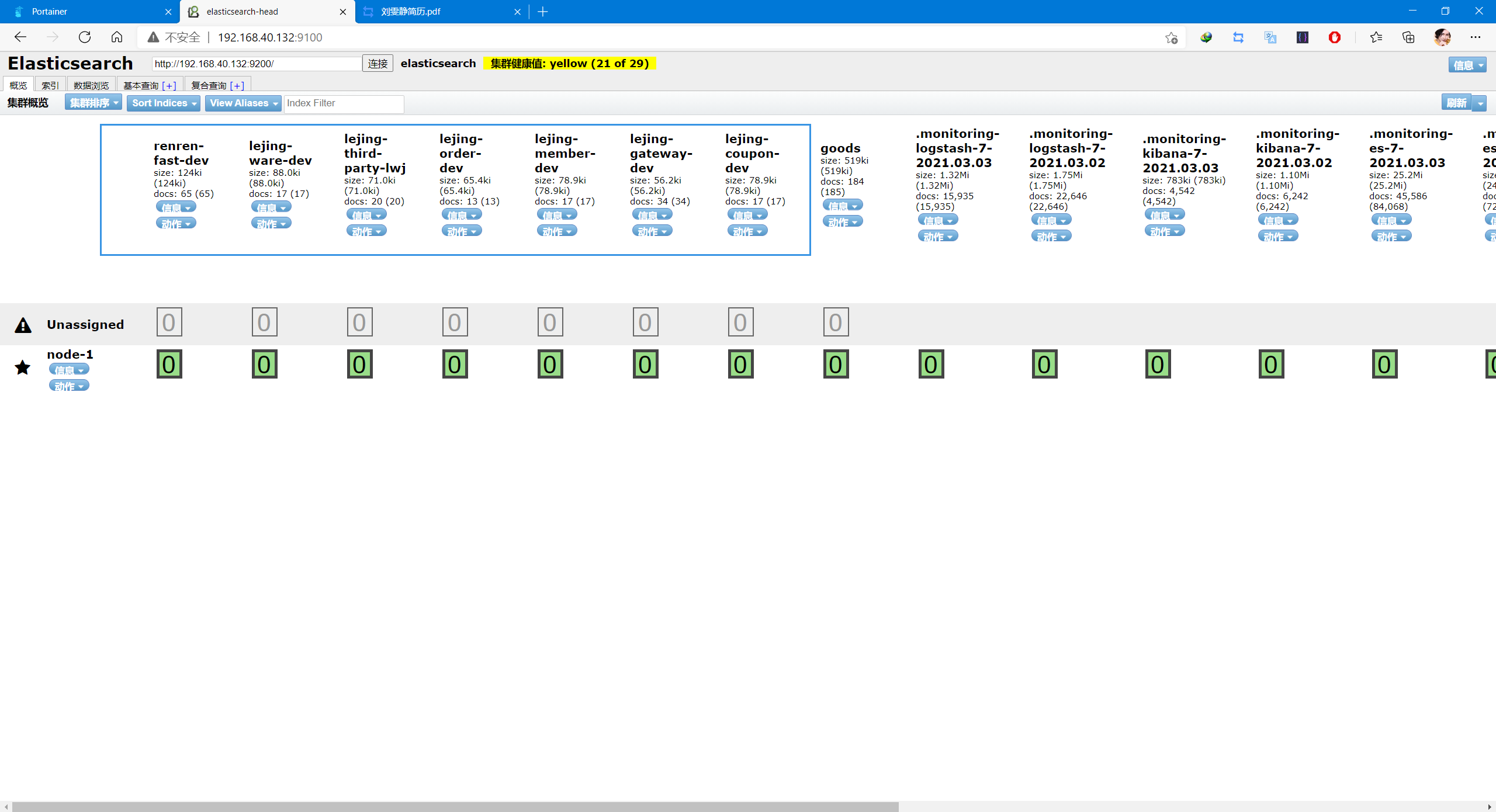Open the 数据浏览 data browser tab
This screenshot has width=1496, height=812.
point(91,85)
